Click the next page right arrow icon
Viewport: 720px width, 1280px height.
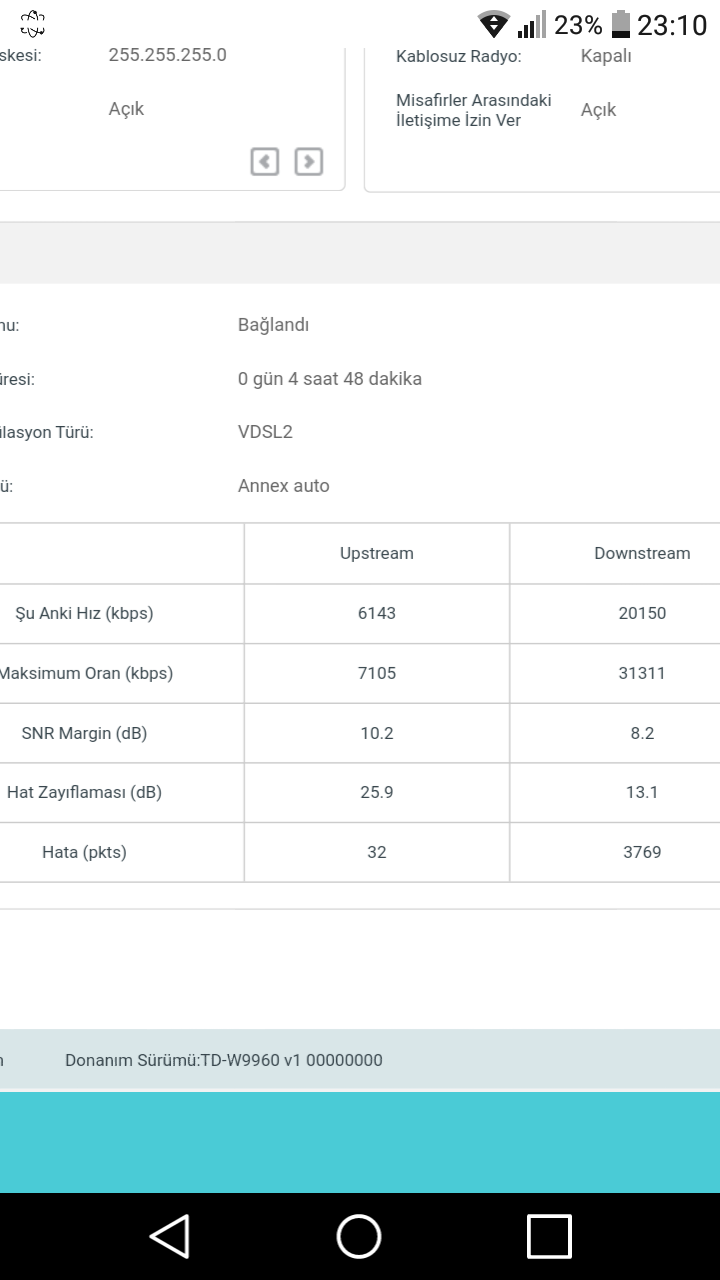pos(309,161)
